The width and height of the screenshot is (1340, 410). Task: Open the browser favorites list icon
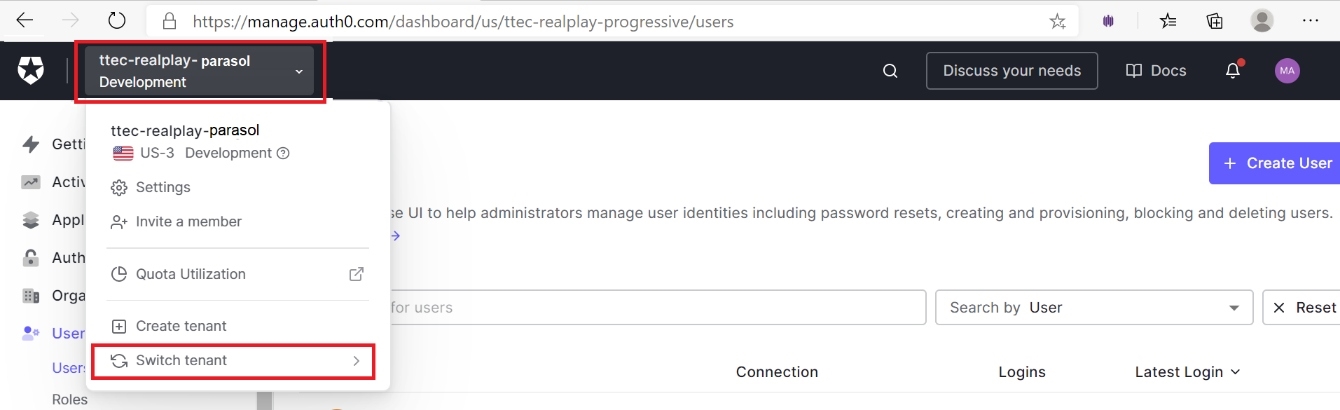pos(1168,21)
